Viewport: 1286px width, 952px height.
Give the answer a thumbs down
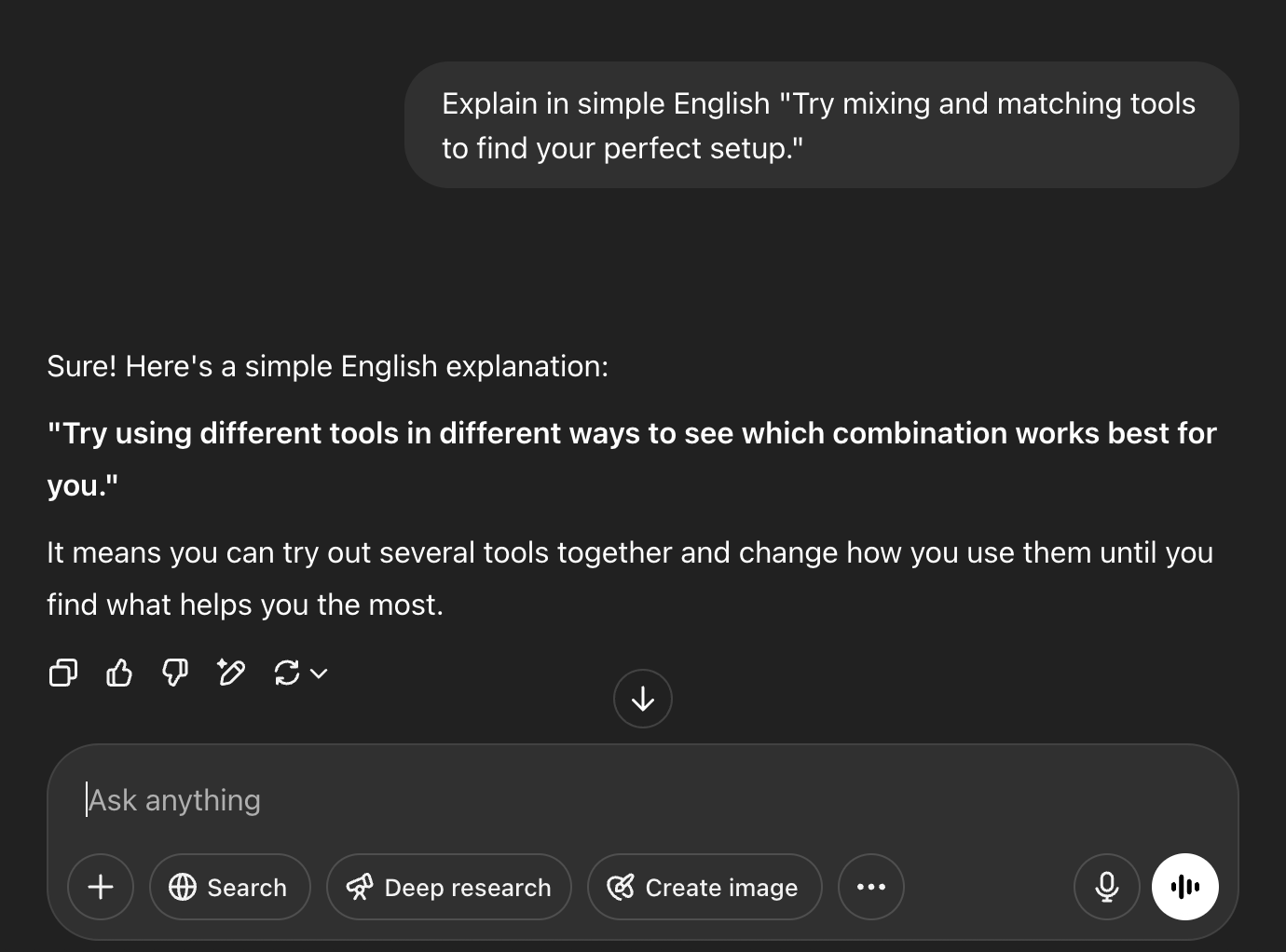pos(174,673)
